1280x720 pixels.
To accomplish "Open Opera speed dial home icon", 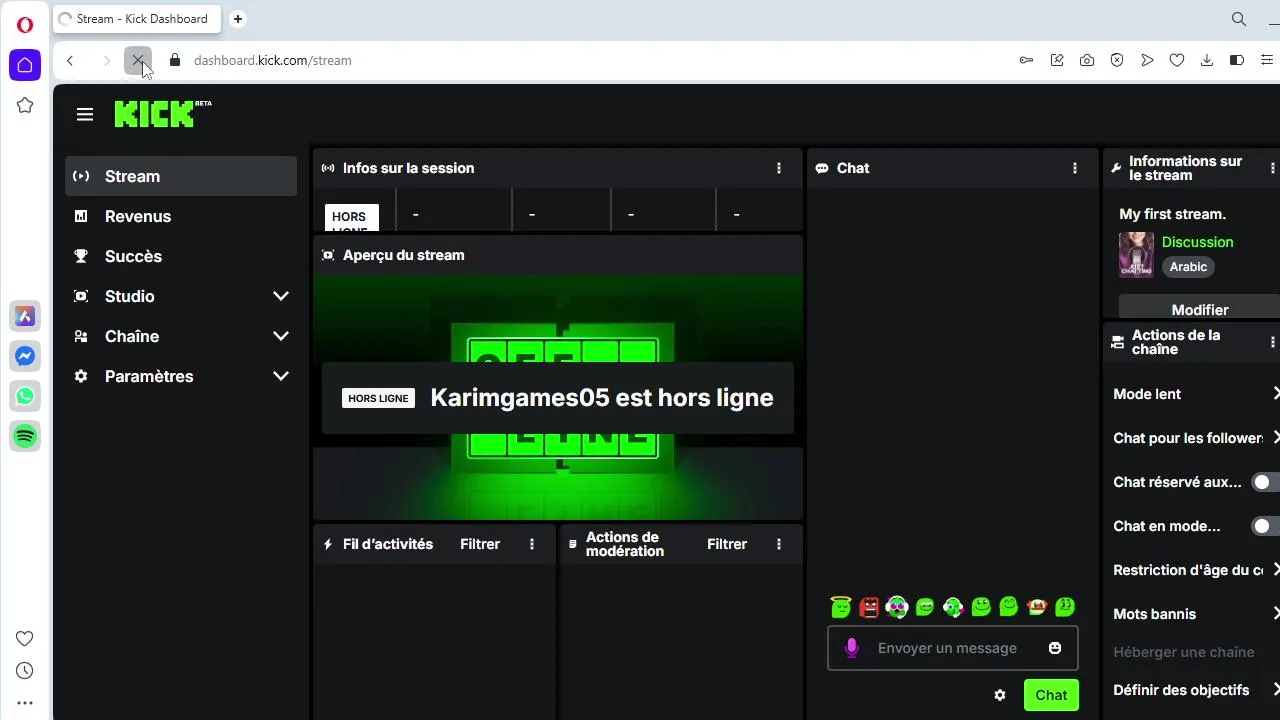I will click(25, 65).
